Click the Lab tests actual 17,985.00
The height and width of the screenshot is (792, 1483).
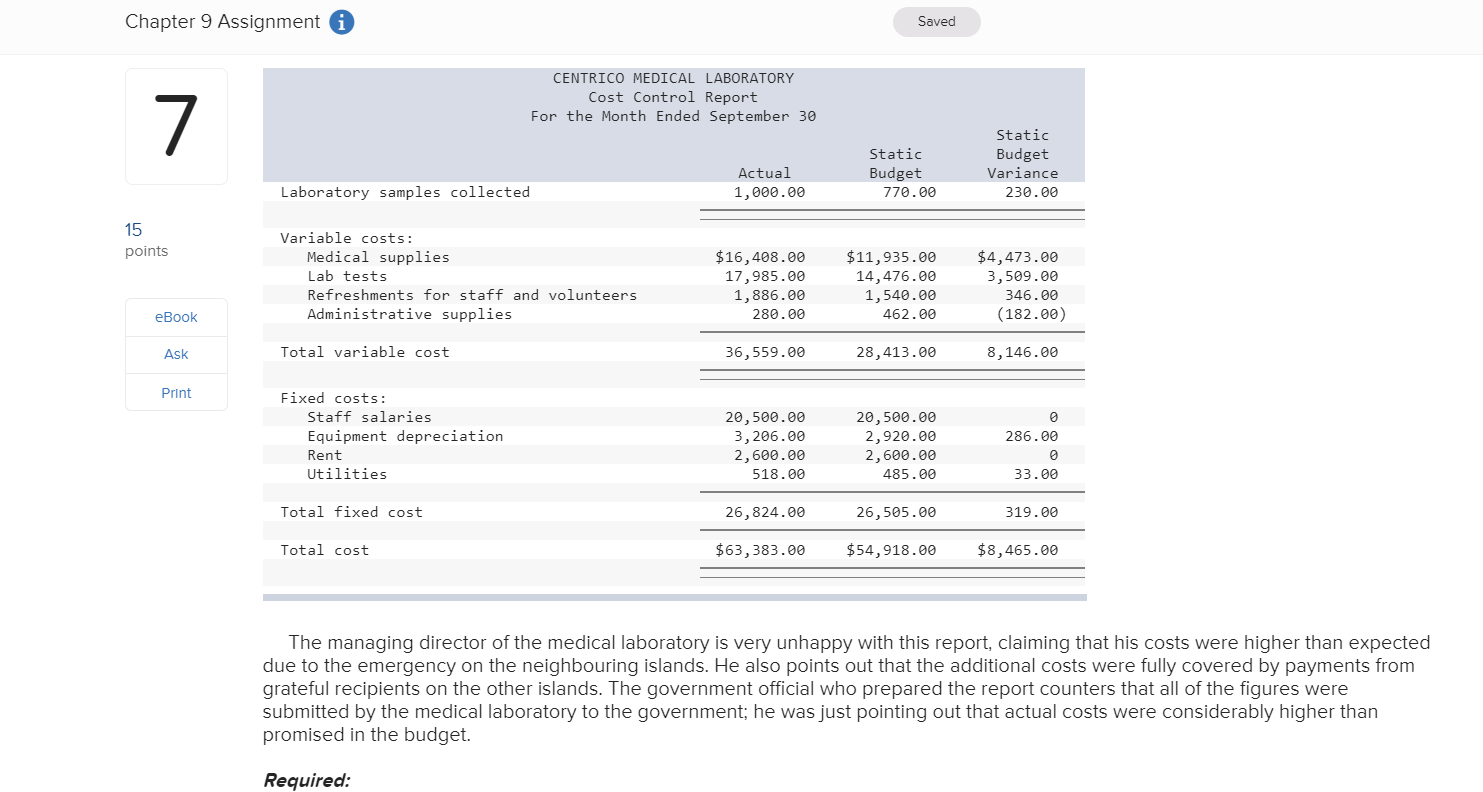click(x=765, y=276)
